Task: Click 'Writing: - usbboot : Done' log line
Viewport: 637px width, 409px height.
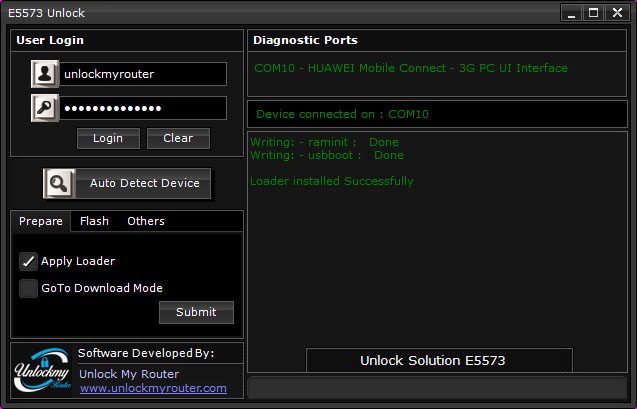Action: click(327, 155)
